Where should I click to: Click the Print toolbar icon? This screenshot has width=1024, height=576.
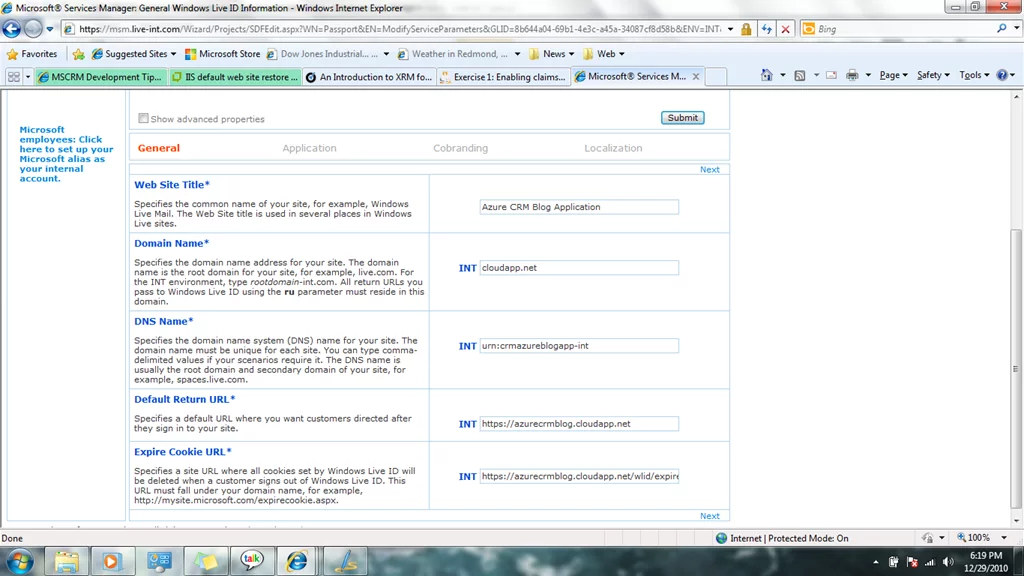[x=852, y=75]
